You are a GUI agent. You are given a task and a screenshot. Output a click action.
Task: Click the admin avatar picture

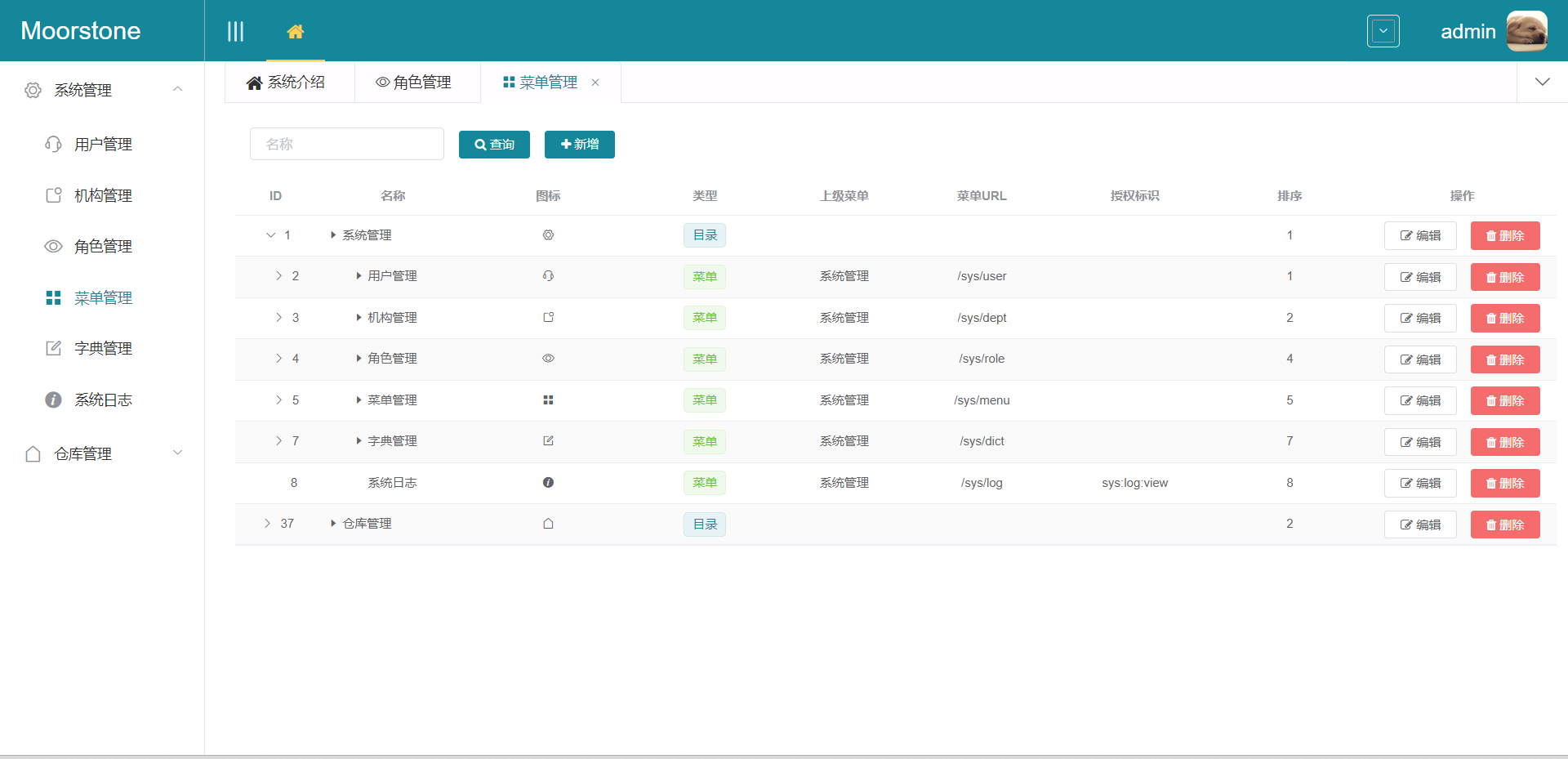(1526, 31)
